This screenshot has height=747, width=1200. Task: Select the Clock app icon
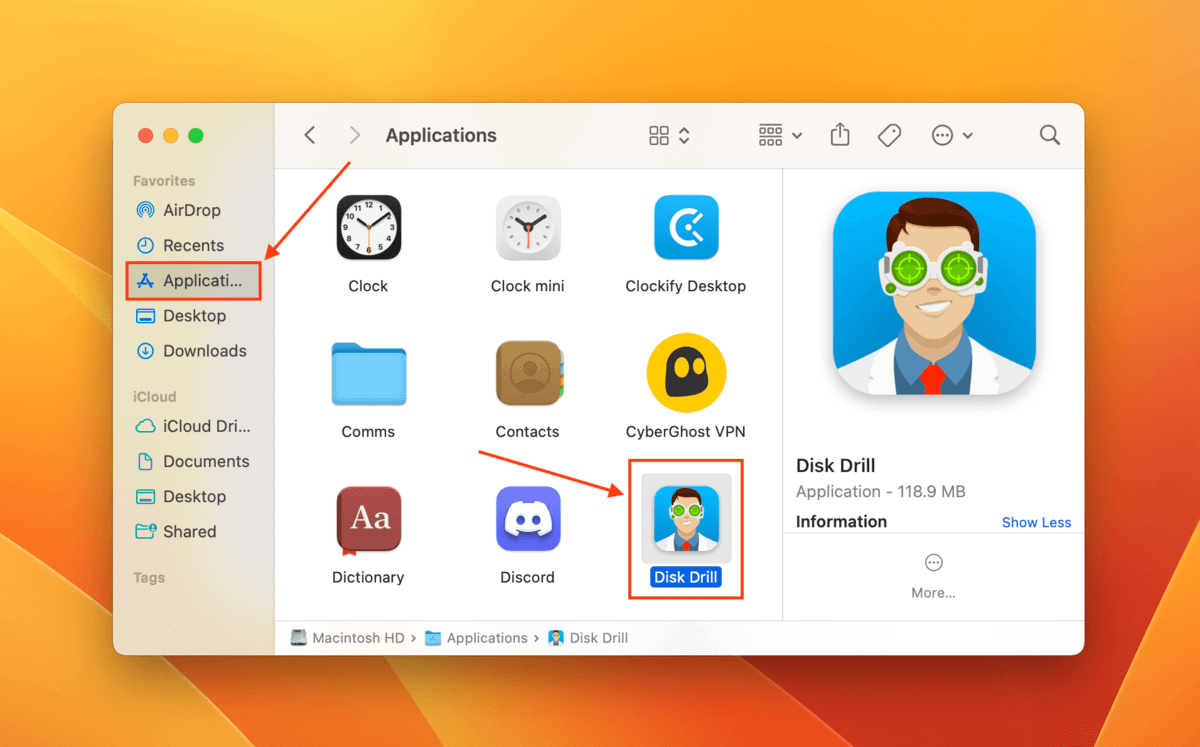click(368, 229)
